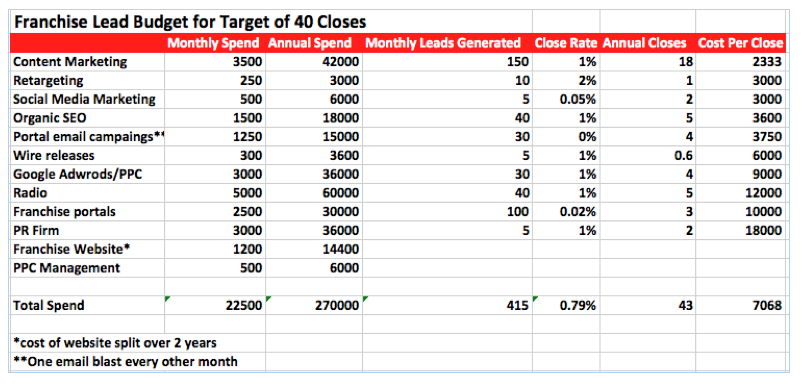Click the Annual Closes header cell
This screenshot has height=385, width=802.
[x=644, y=43]
